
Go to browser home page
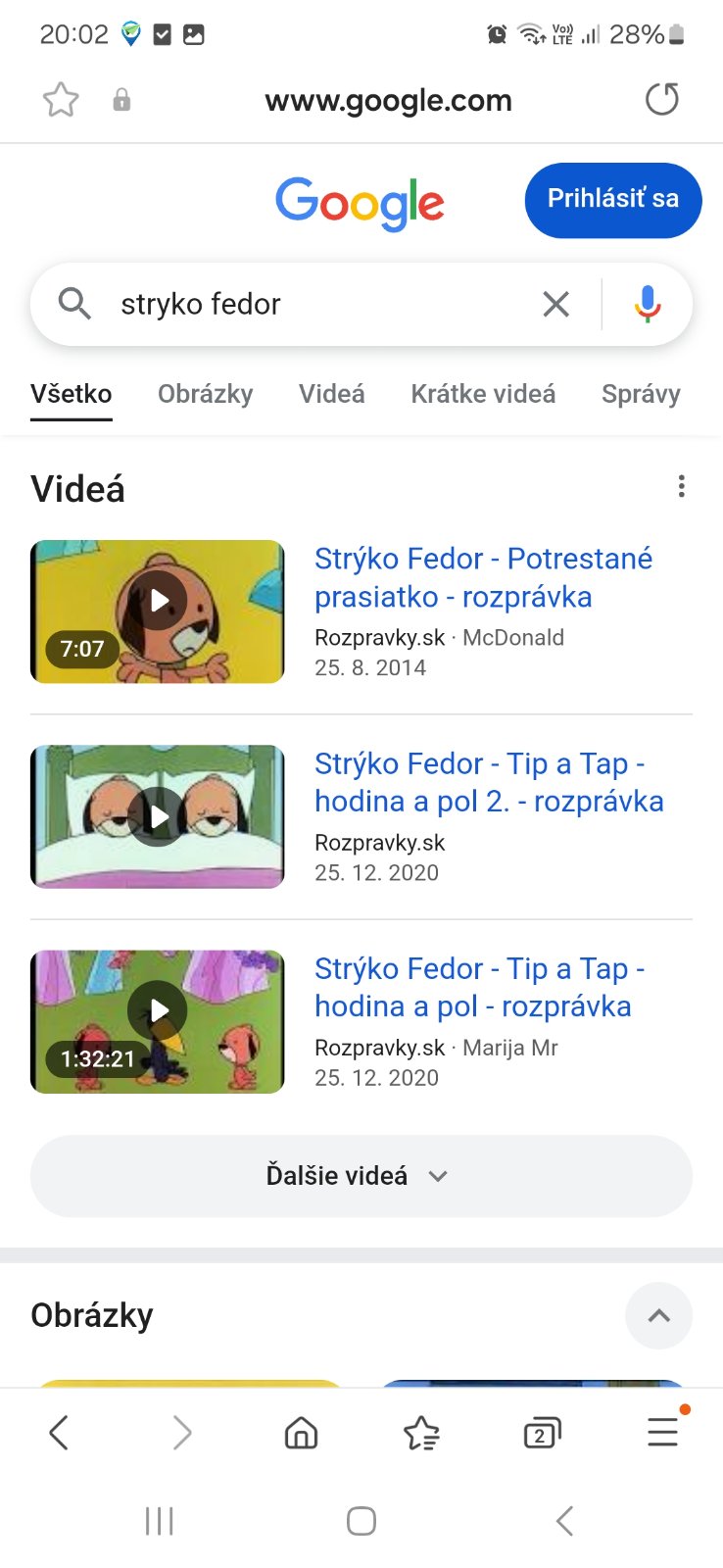pyautogui.click(x=301, y=1433)
